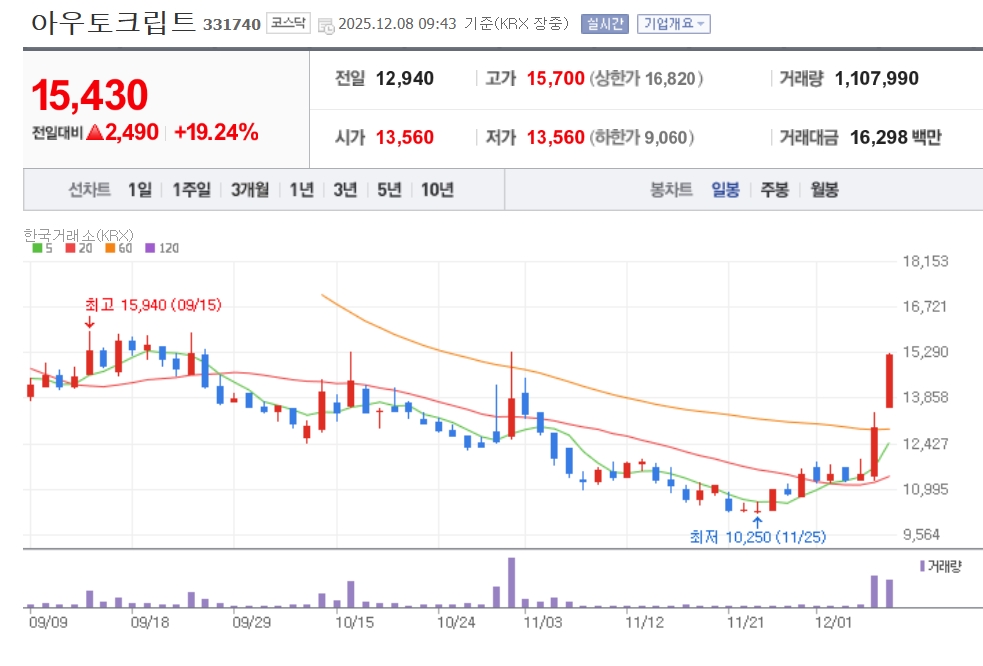The height and width of the screenshot is (666, 983).
Task: Open the 기업개요 dropdown
Action: click(673, 24)
